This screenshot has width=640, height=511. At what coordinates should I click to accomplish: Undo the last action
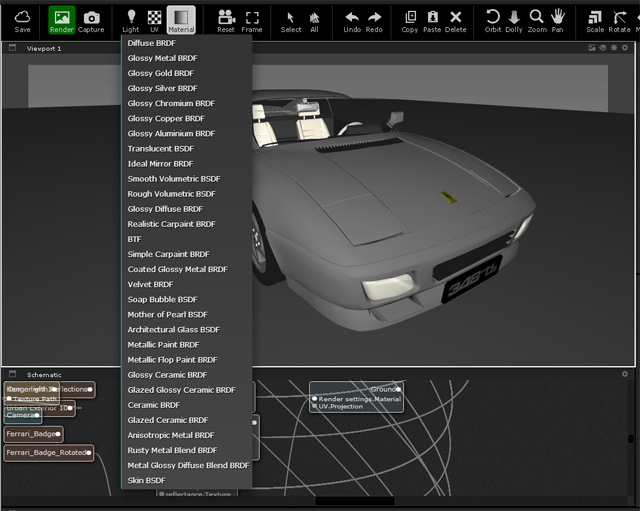pyautogui.click(x=352, y=21)
